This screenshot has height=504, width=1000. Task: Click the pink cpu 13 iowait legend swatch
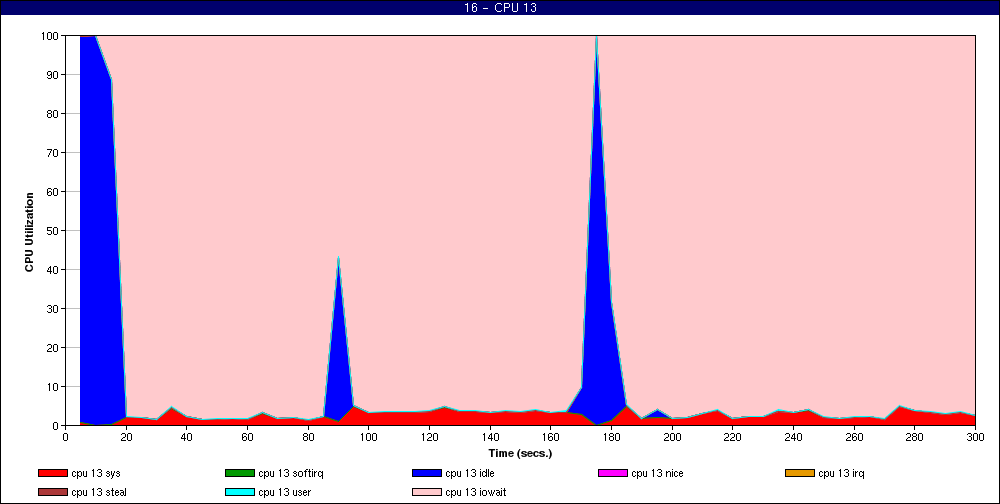click(427, 493)
